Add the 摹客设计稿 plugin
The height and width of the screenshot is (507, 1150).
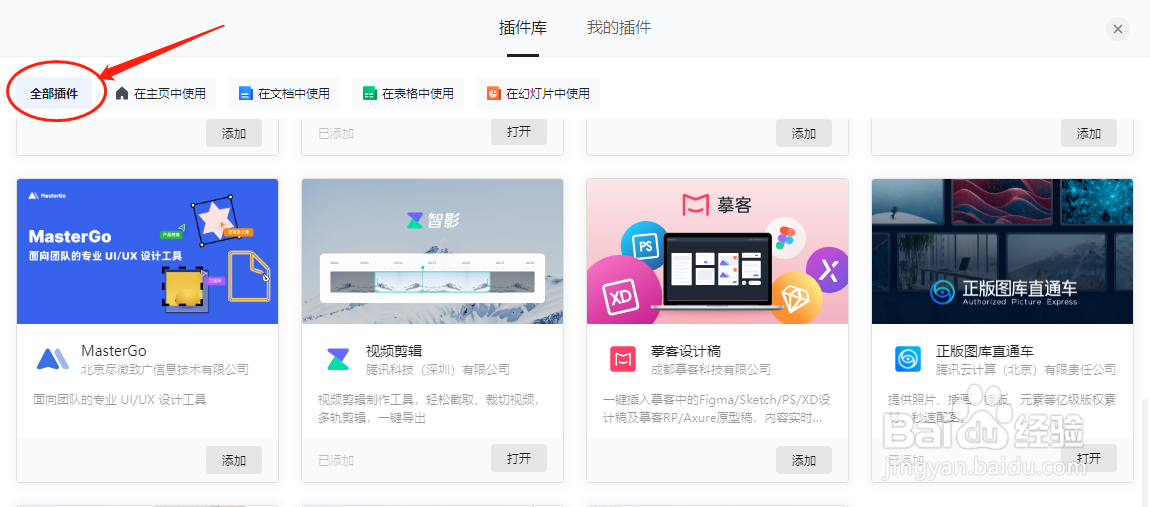pos(804,460)
